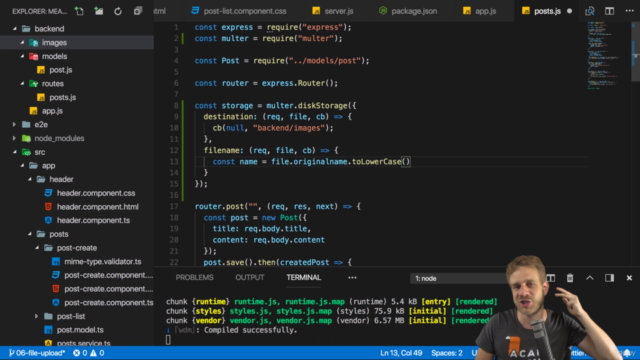640x360 pixels.
Task: Click the code minimap preview
Action: pos(604,55)
